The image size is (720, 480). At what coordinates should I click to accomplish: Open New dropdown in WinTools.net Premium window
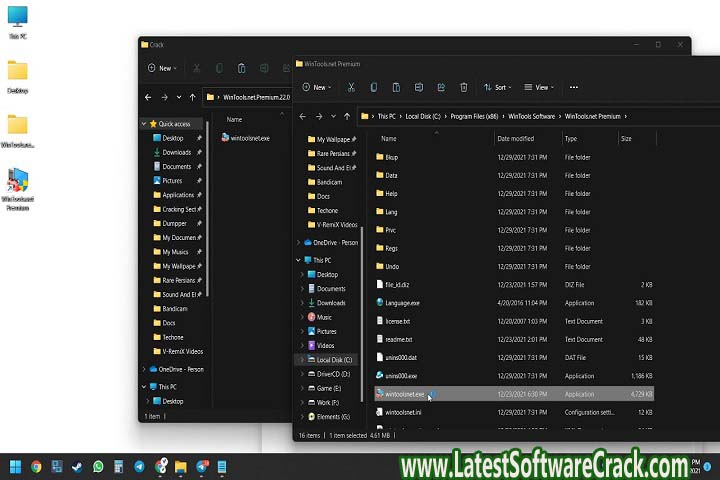317,87
